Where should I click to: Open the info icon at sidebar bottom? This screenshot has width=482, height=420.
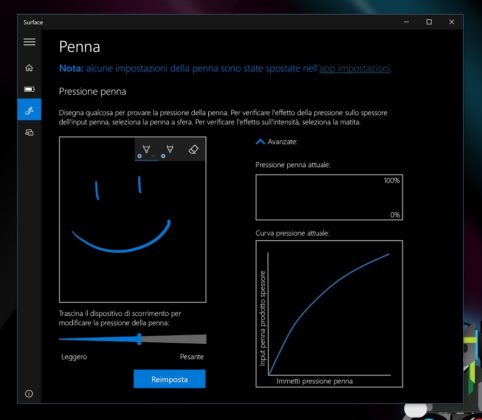(x=29, y=394)
